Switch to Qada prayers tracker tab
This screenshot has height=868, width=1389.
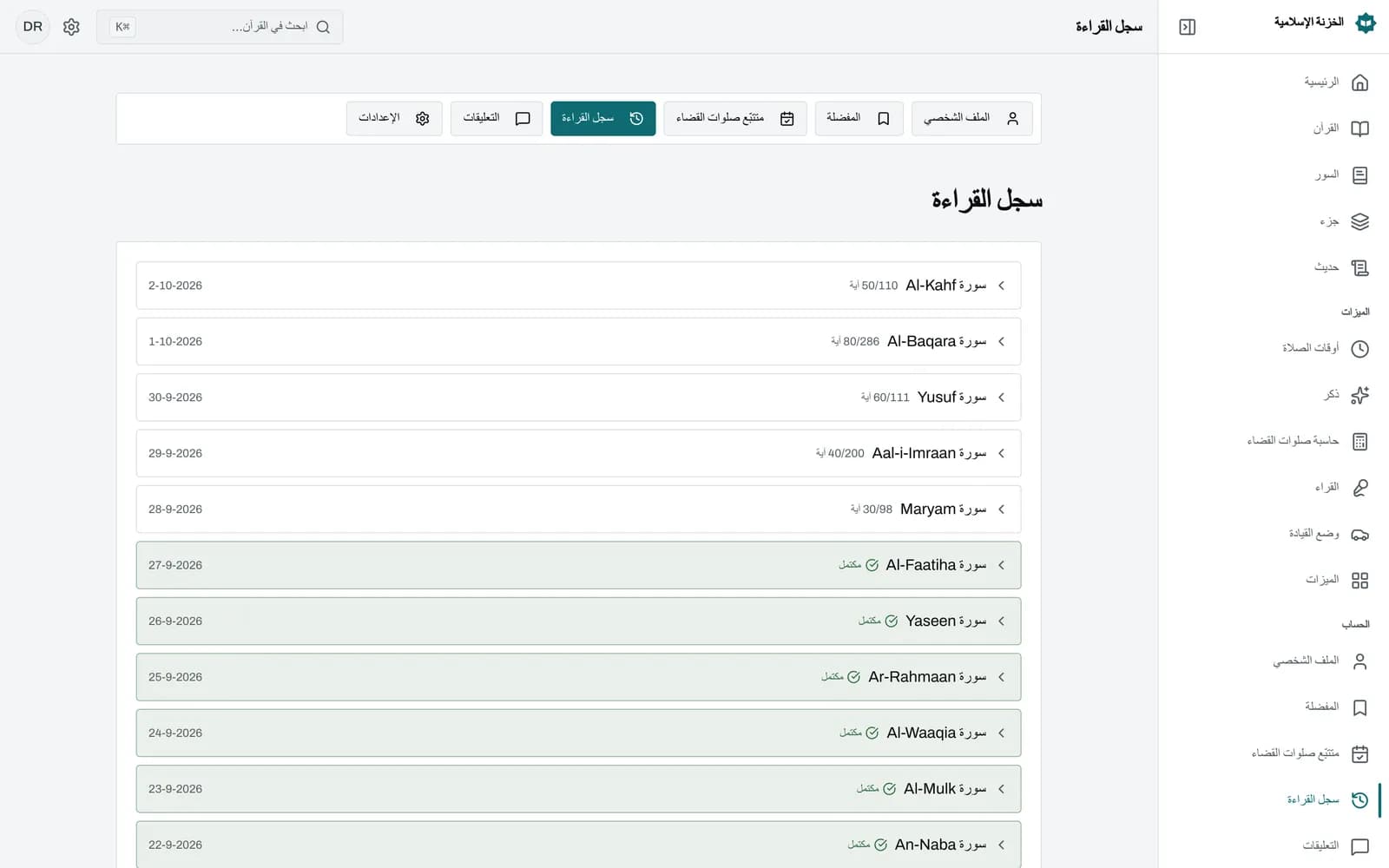click(735, 119)
